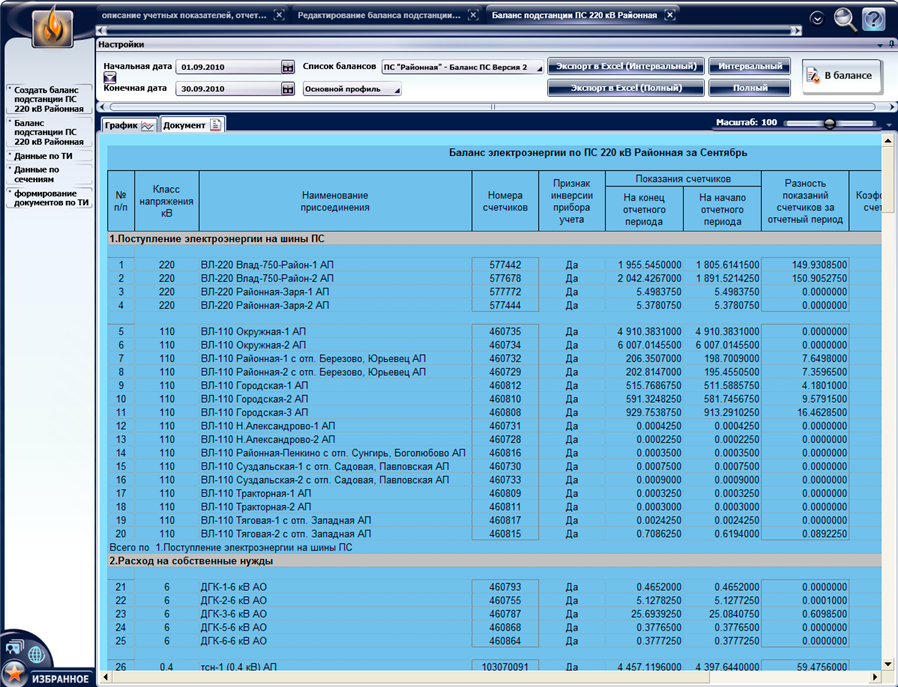Adjust the Масштаб zoom slider handle

829,123
